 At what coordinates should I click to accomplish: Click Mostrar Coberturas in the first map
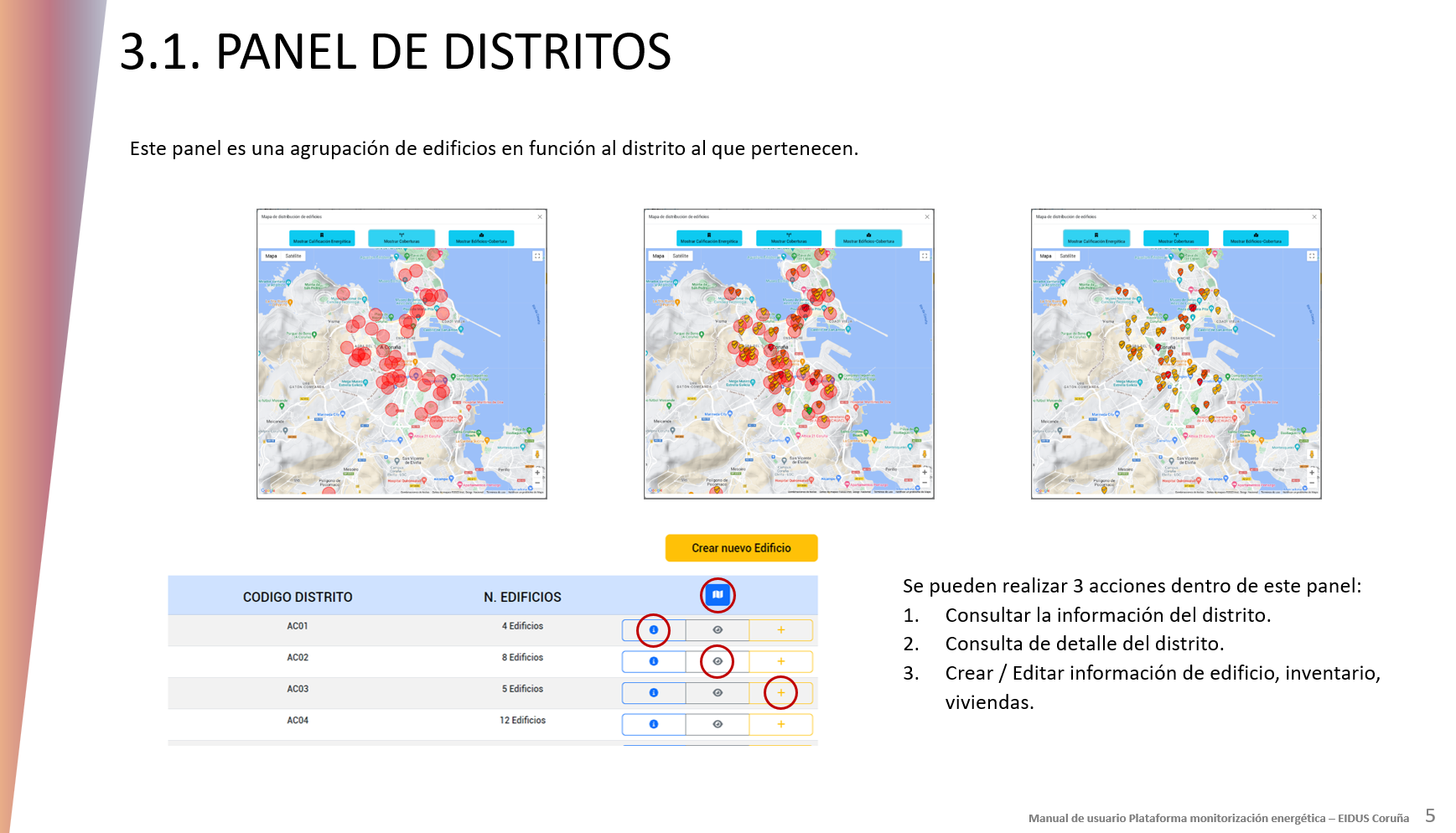[x=402, y=238]
